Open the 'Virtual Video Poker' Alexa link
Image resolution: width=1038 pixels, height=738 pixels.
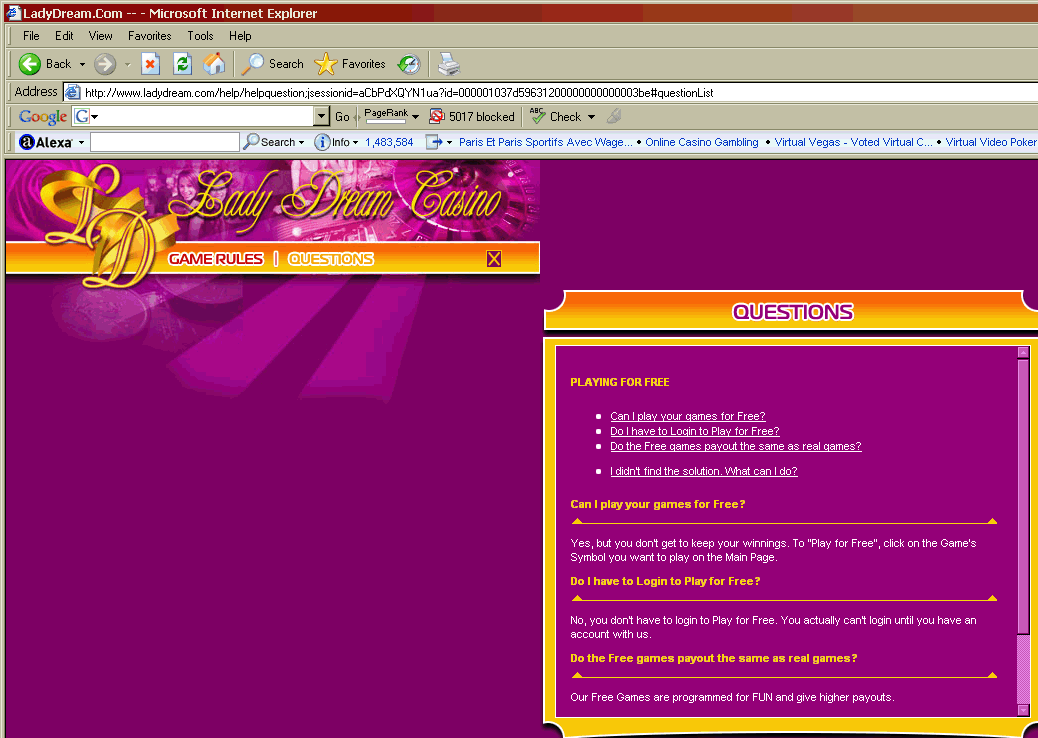click(991, 142)
